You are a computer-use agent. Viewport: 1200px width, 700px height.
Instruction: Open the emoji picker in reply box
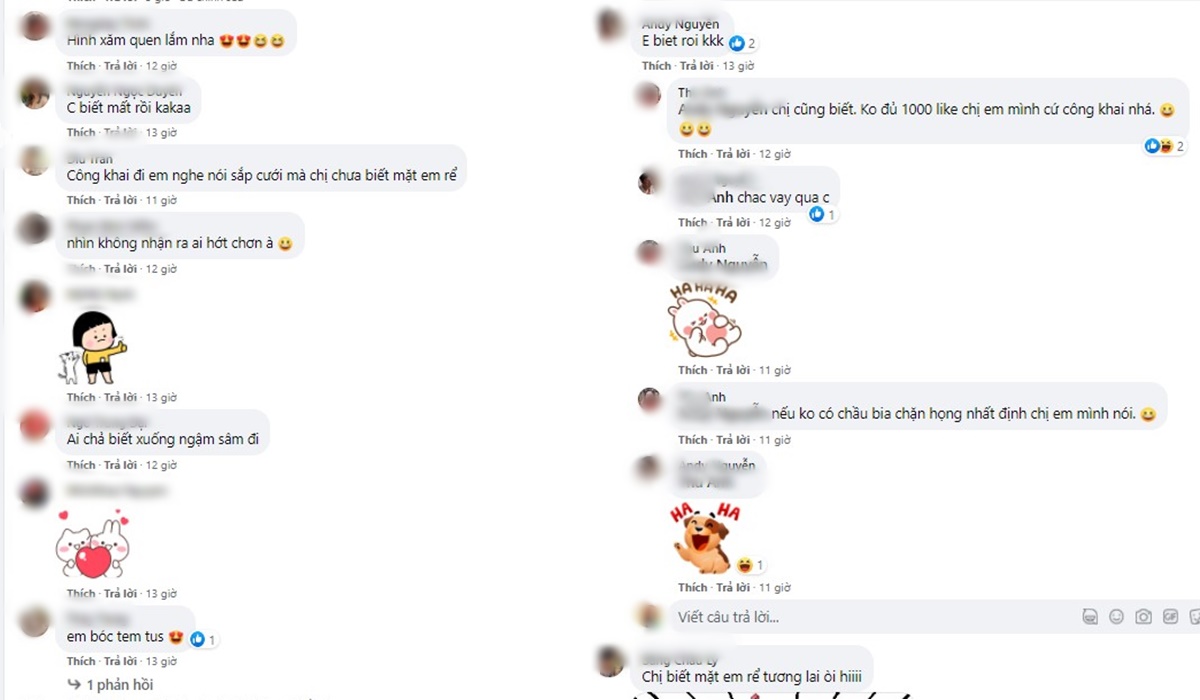1117,617
